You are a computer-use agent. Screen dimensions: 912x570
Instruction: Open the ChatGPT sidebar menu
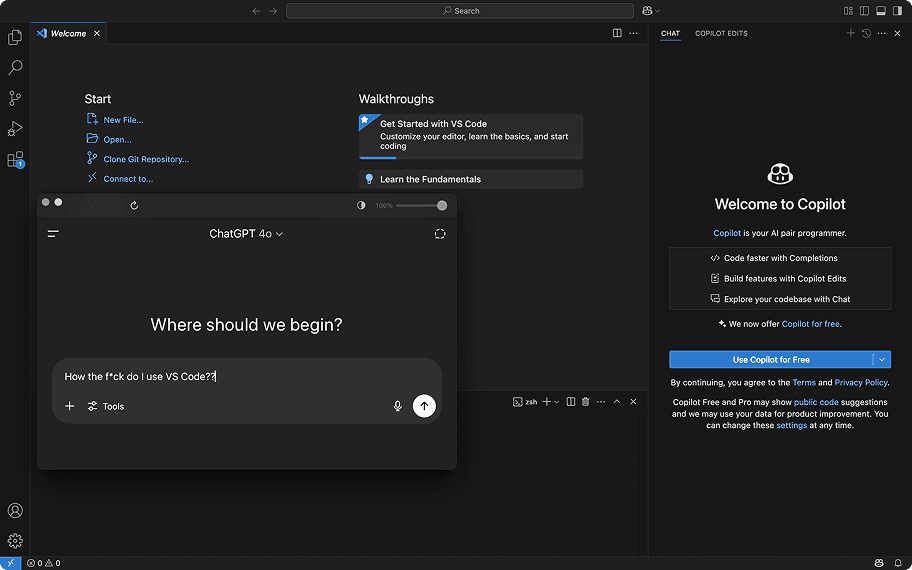(x=53, y=234)
